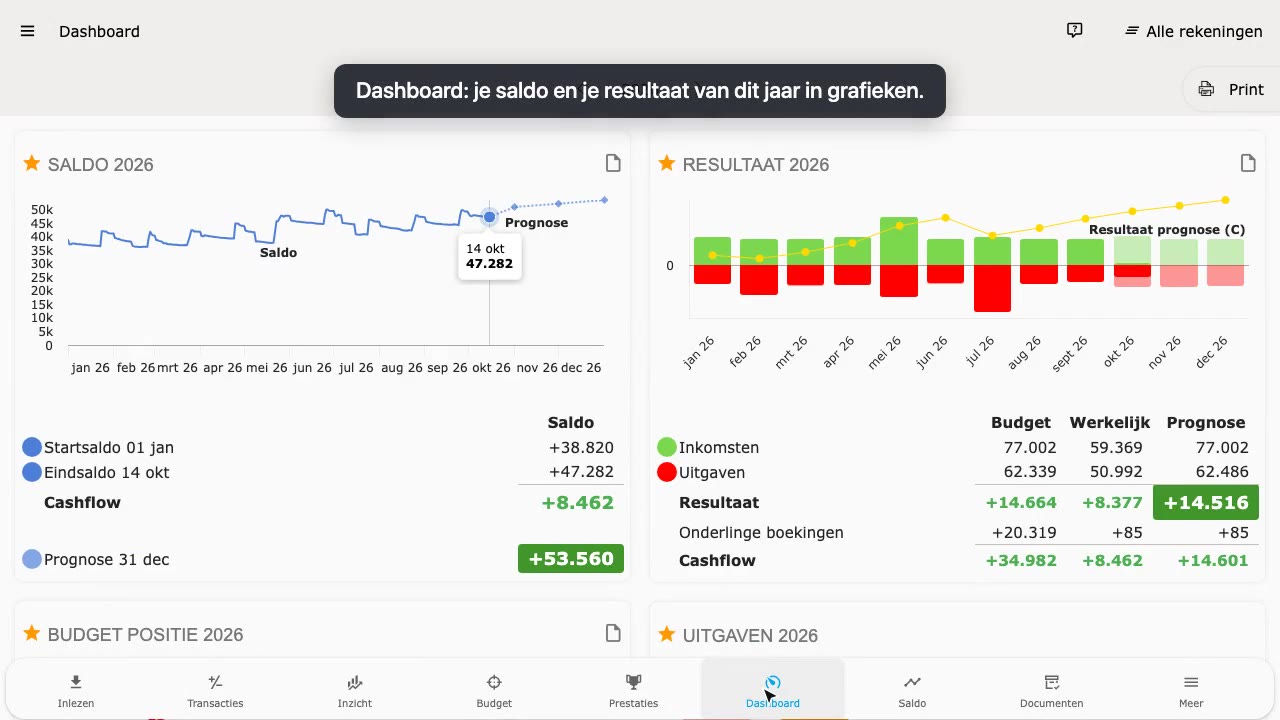Click the +53.560 prognose value badge
The image size is (1280, 720).
coord(571,558)
